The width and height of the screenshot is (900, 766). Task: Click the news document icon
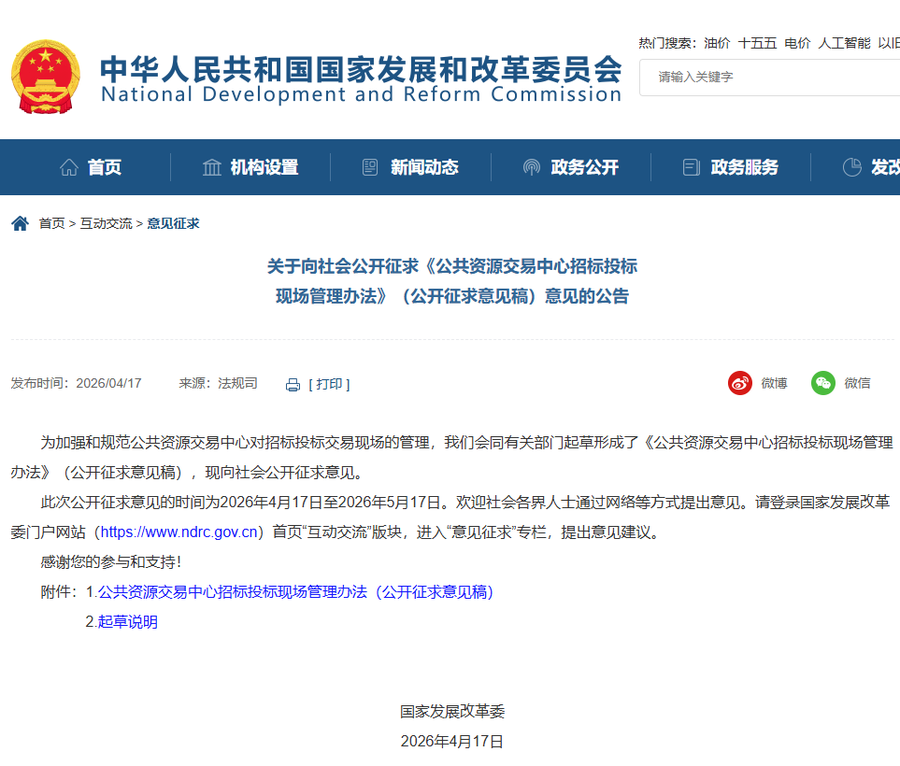coord(370,168)
